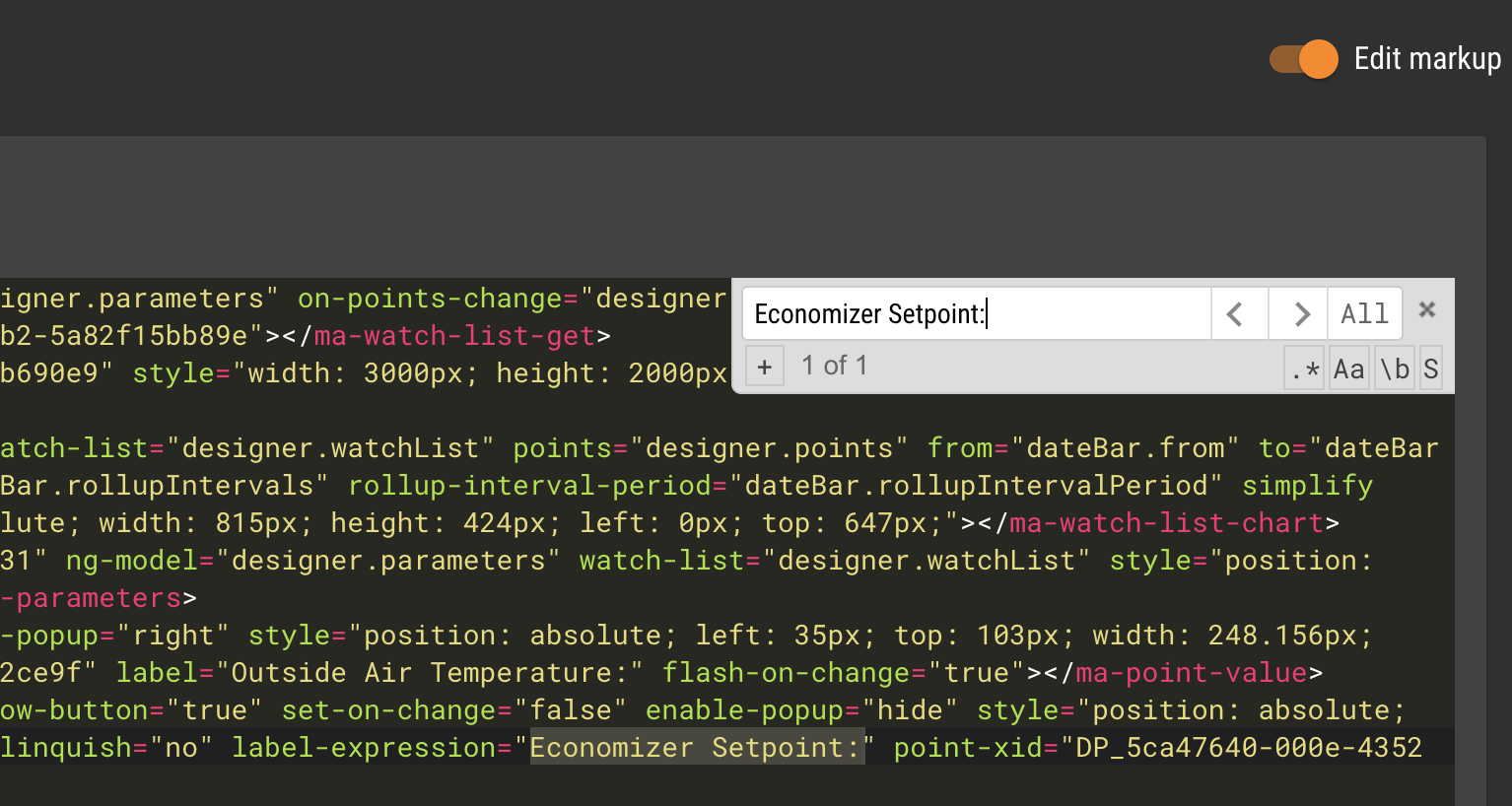Click the ma-watch-list-get closing tag
The height and width of the screenshot is (806, 1512).
pos(454,335)
